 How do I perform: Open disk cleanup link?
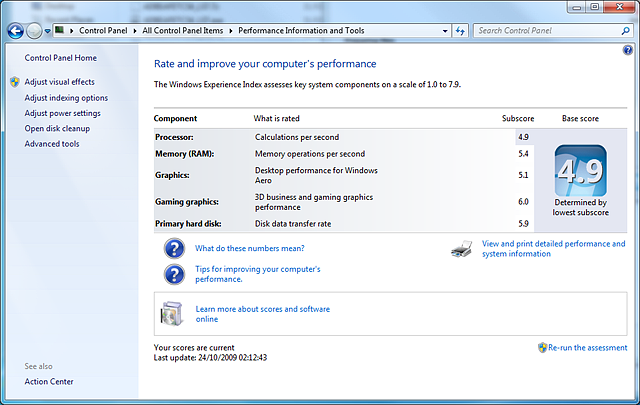tap(57, 129)
